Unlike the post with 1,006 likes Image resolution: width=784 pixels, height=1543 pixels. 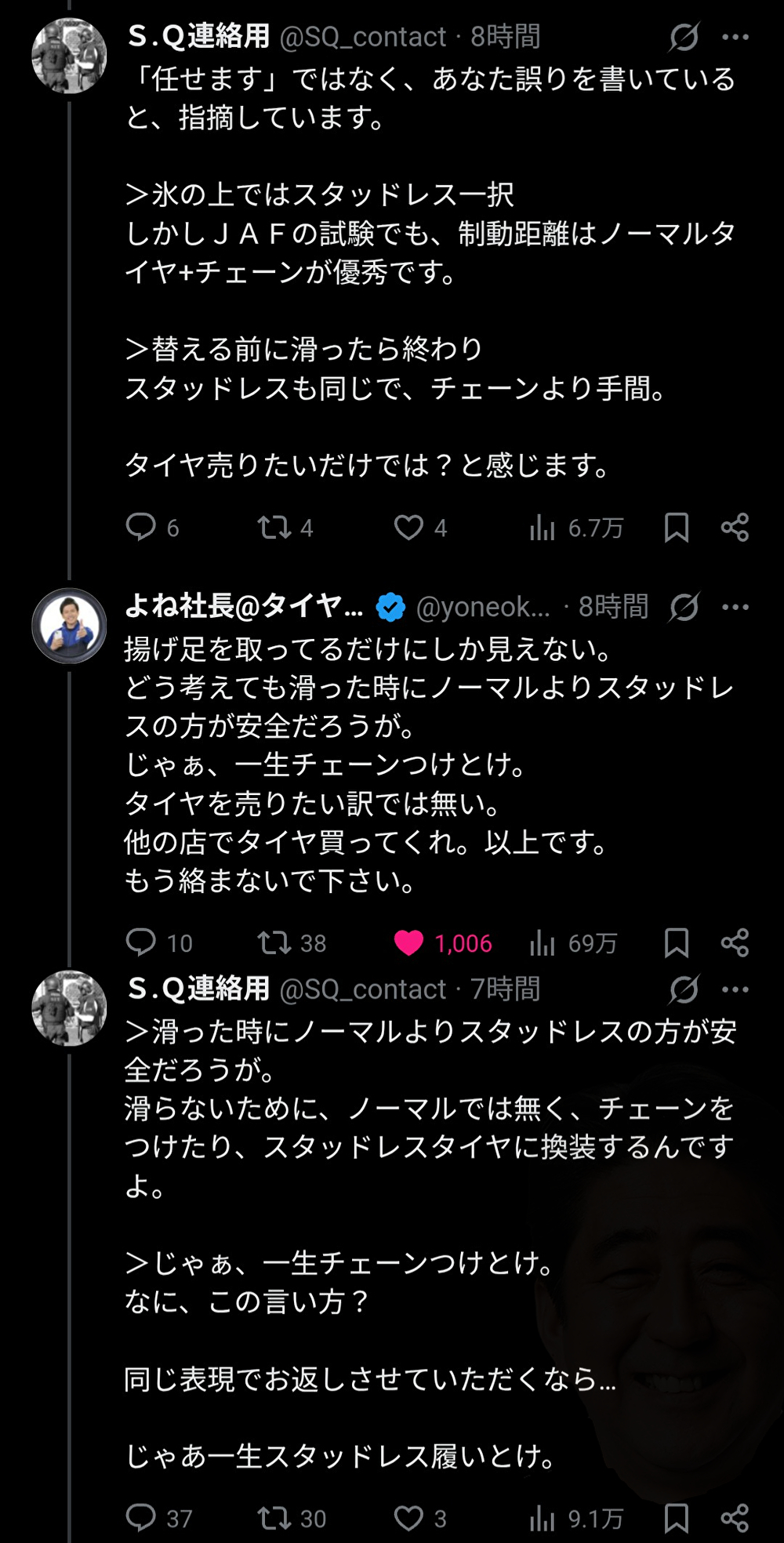coord(408,942)
